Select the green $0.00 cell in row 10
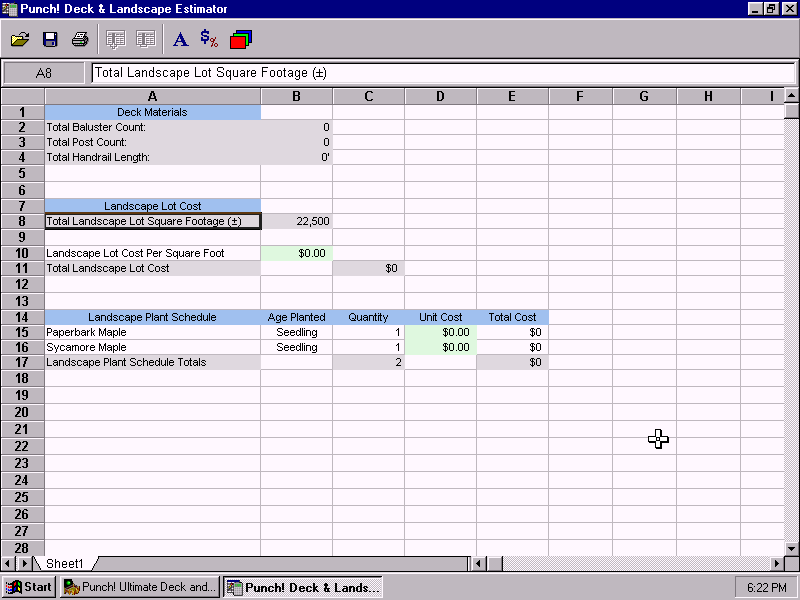 coord(296,253)
